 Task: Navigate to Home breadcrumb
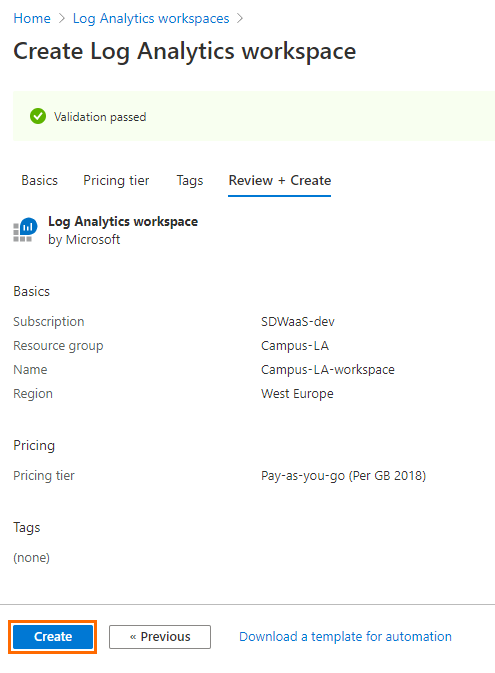32,18
